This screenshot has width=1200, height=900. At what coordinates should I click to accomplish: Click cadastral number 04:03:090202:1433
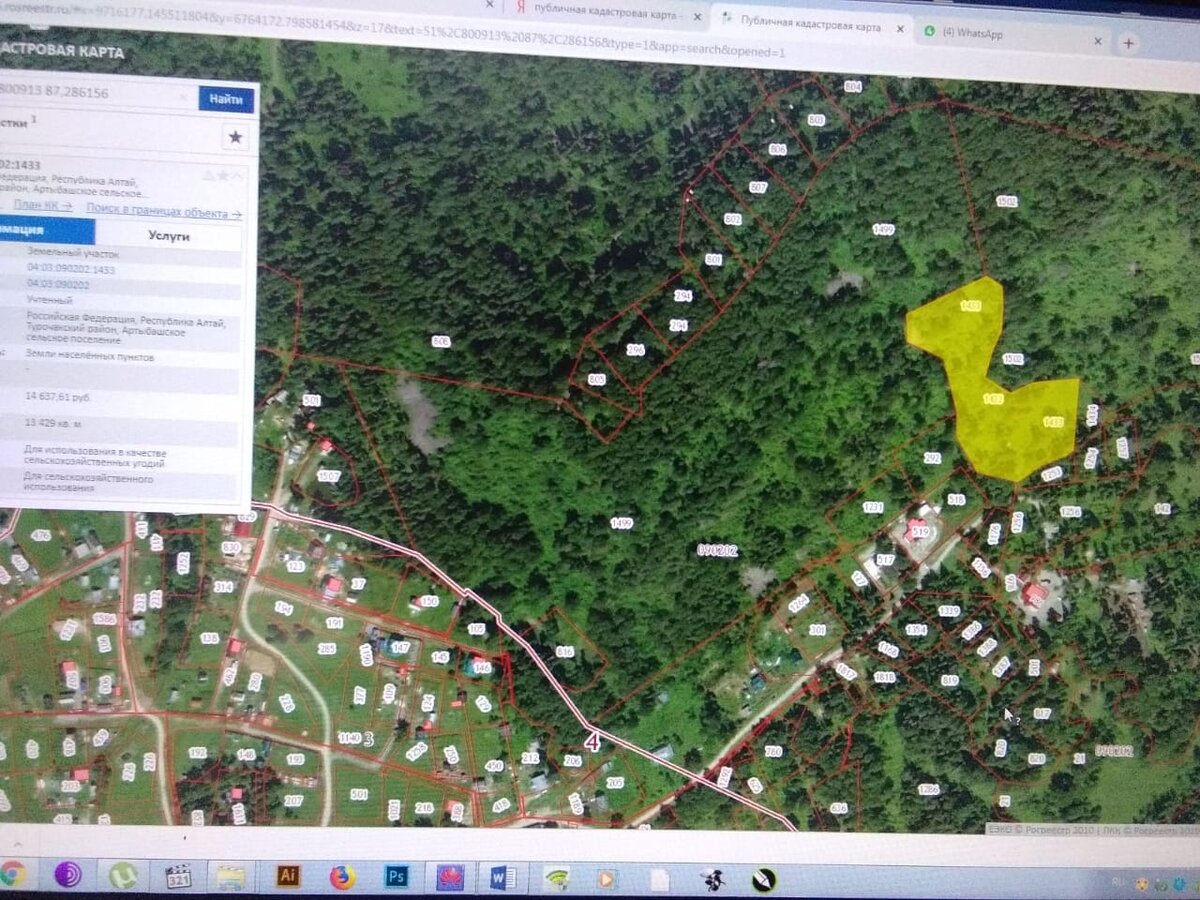70,270
